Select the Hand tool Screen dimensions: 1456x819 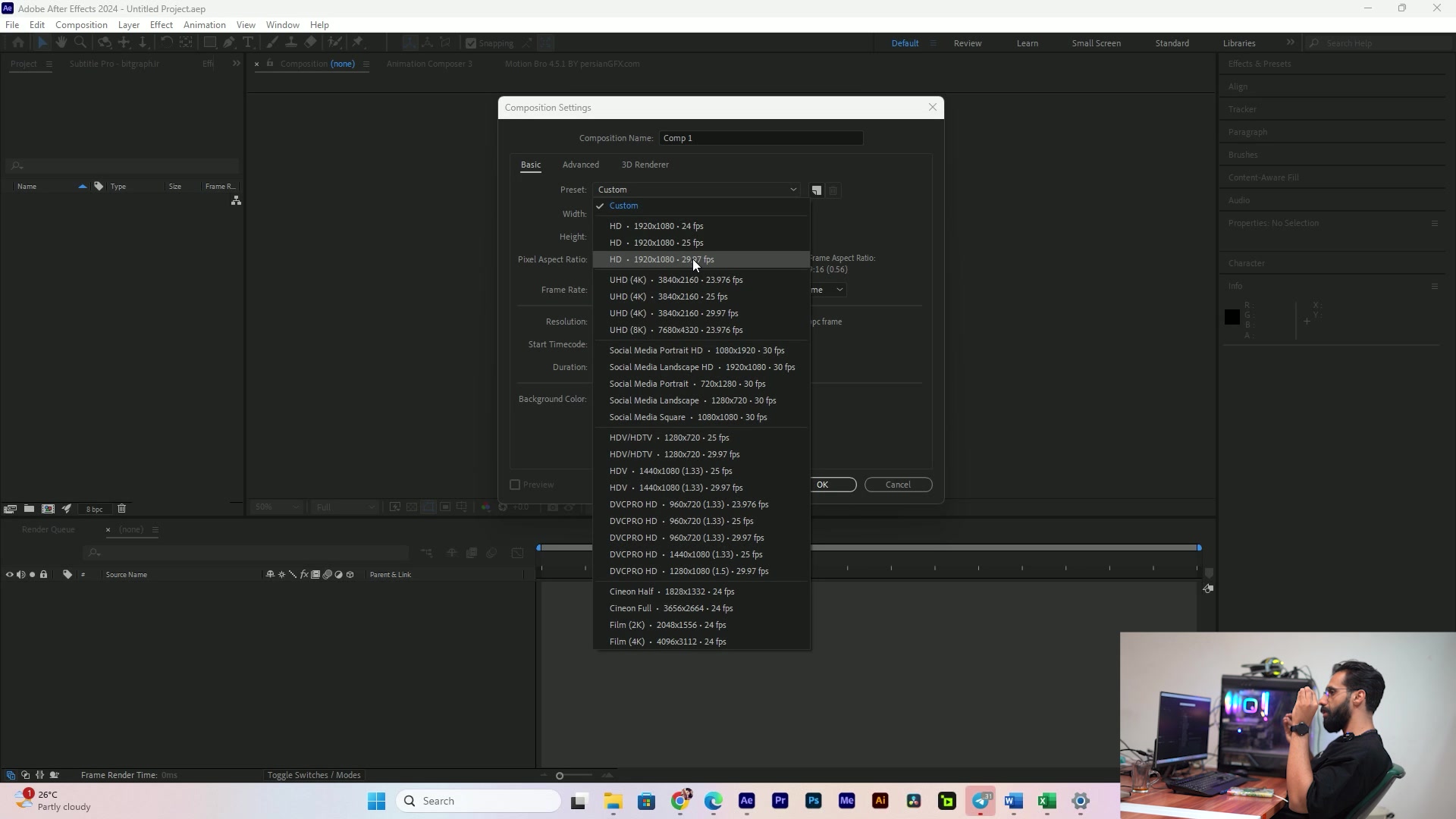61,43
